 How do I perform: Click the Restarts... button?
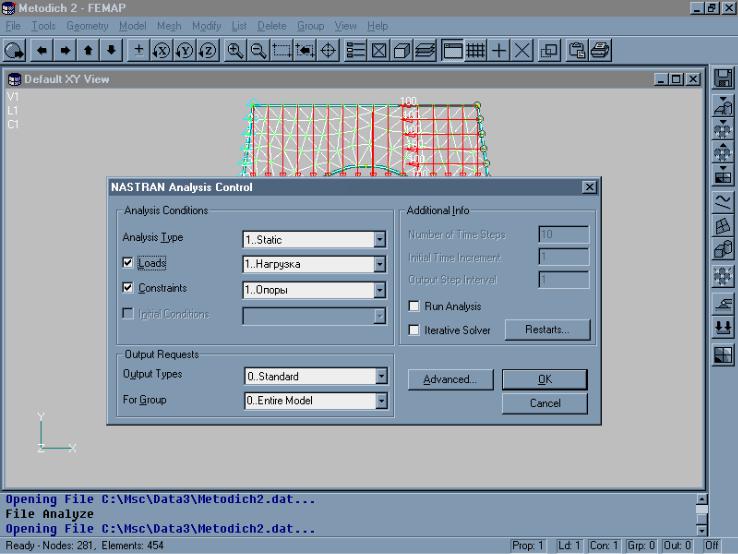[x=547, y=329]
